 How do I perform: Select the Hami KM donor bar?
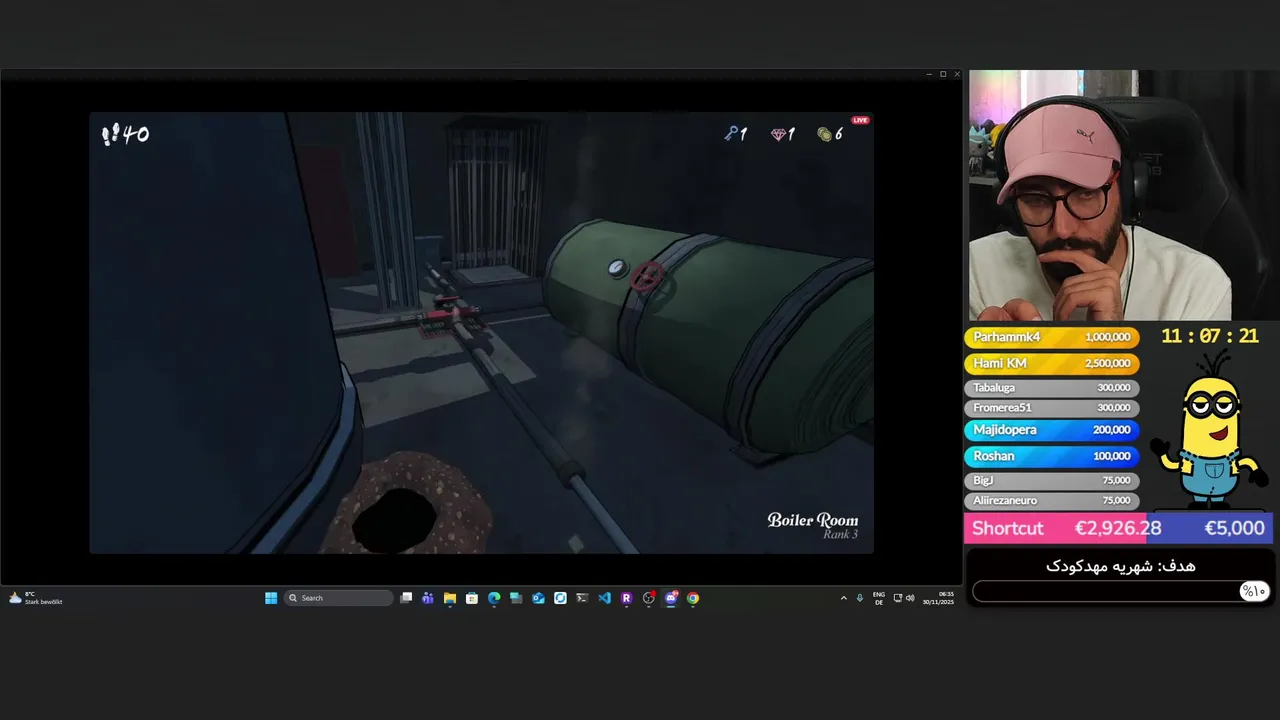(x=1051, y=363)
